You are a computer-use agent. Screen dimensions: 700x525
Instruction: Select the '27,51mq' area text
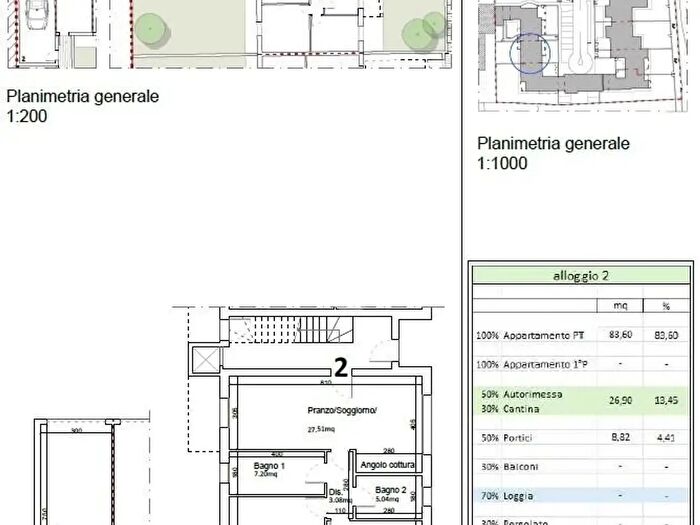pos(321,429)
